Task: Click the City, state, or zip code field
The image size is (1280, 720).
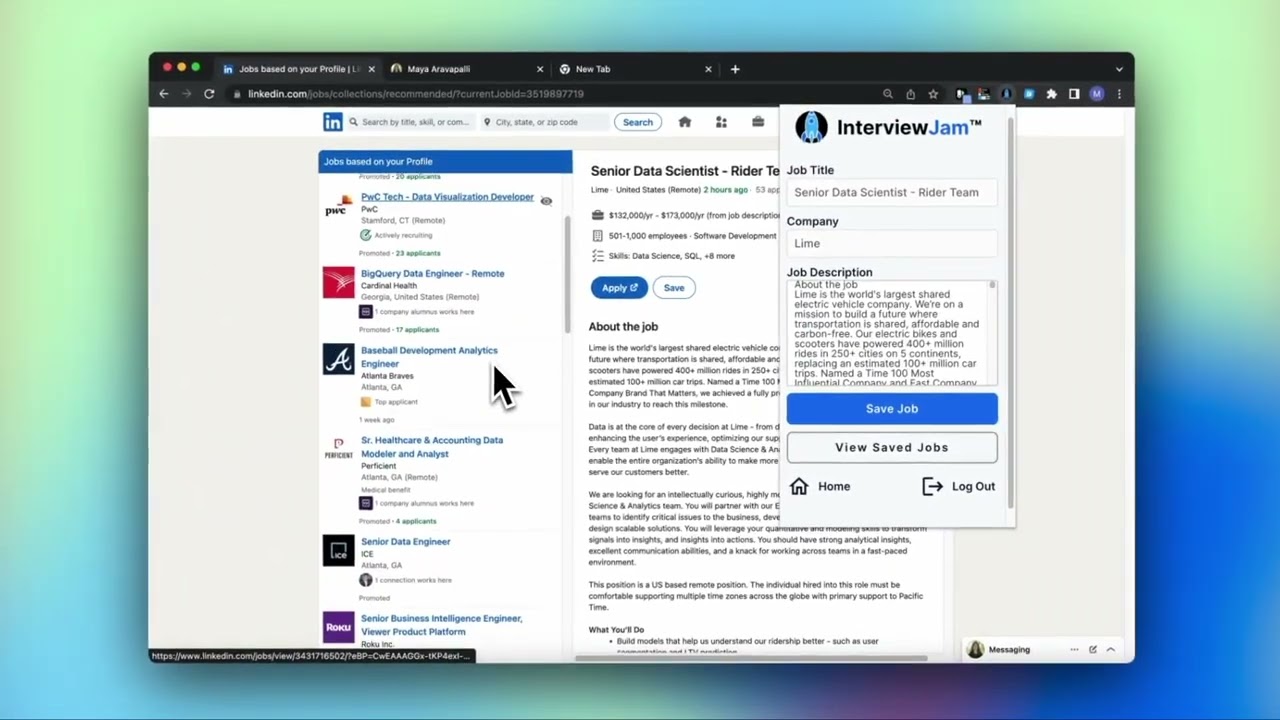Action: (543, 122)
